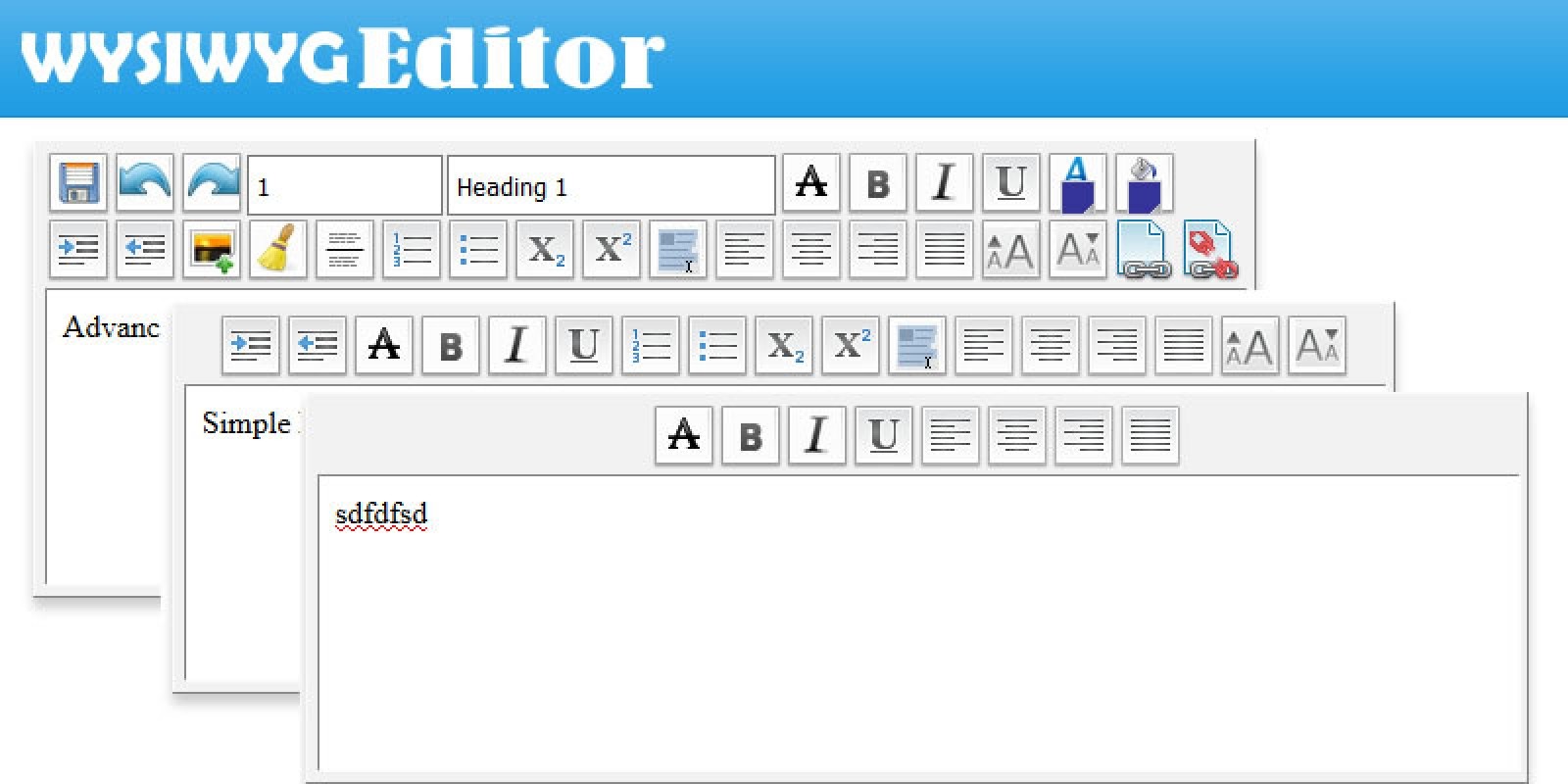Redo with the right curved arrow
Image resolution: width=1568 pixels, height=784 pixels.
212,183
